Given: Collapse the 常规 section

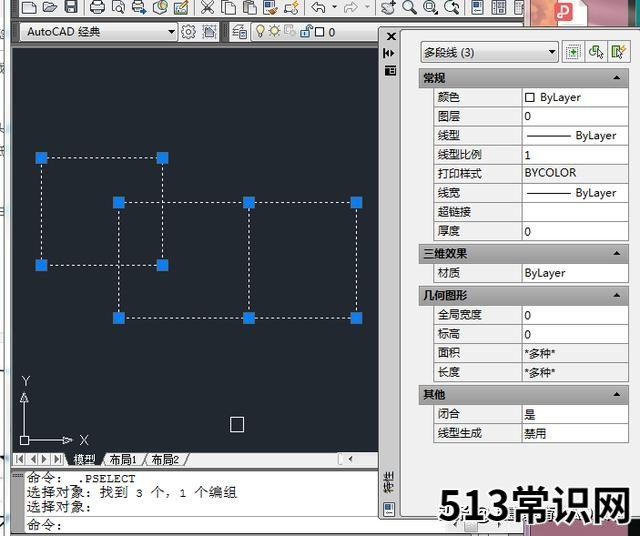Looking at the screenshot, I should (616, 78).
